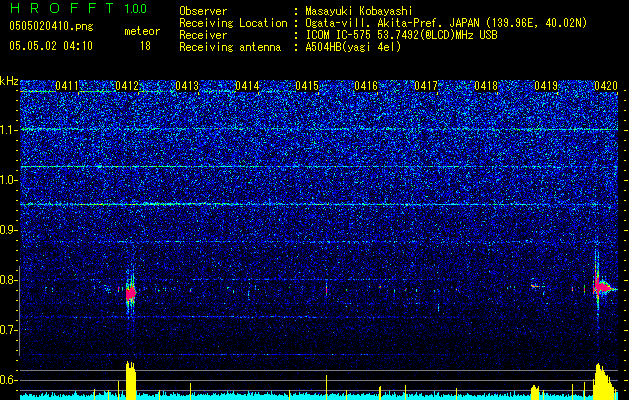Viewport: 629px width, 400px height.
Task: Click the Receiving Location label
Action: click(233, 23)
